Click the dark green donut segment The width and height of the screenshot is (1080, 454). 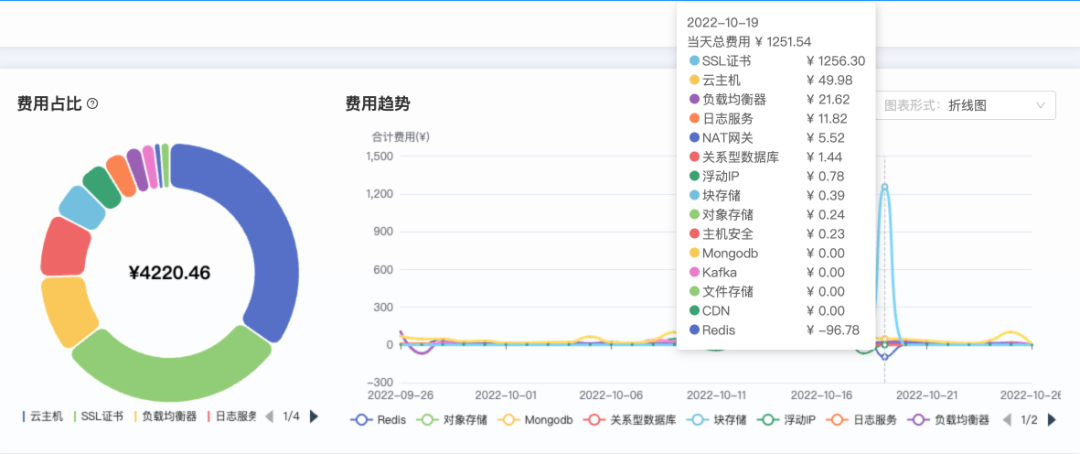click(103, 187)
